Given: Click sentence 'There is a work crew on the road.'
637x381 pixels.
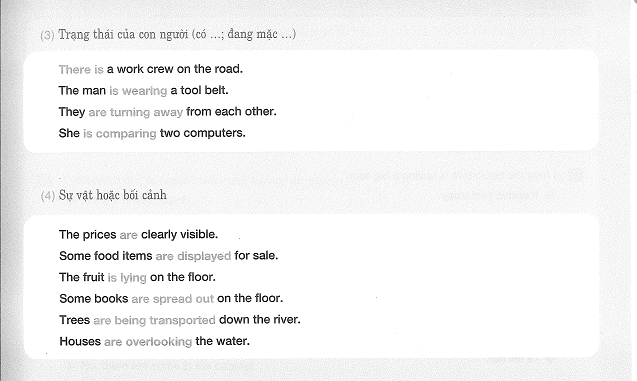Looking at the screenshot, I should tap(151, 69).
